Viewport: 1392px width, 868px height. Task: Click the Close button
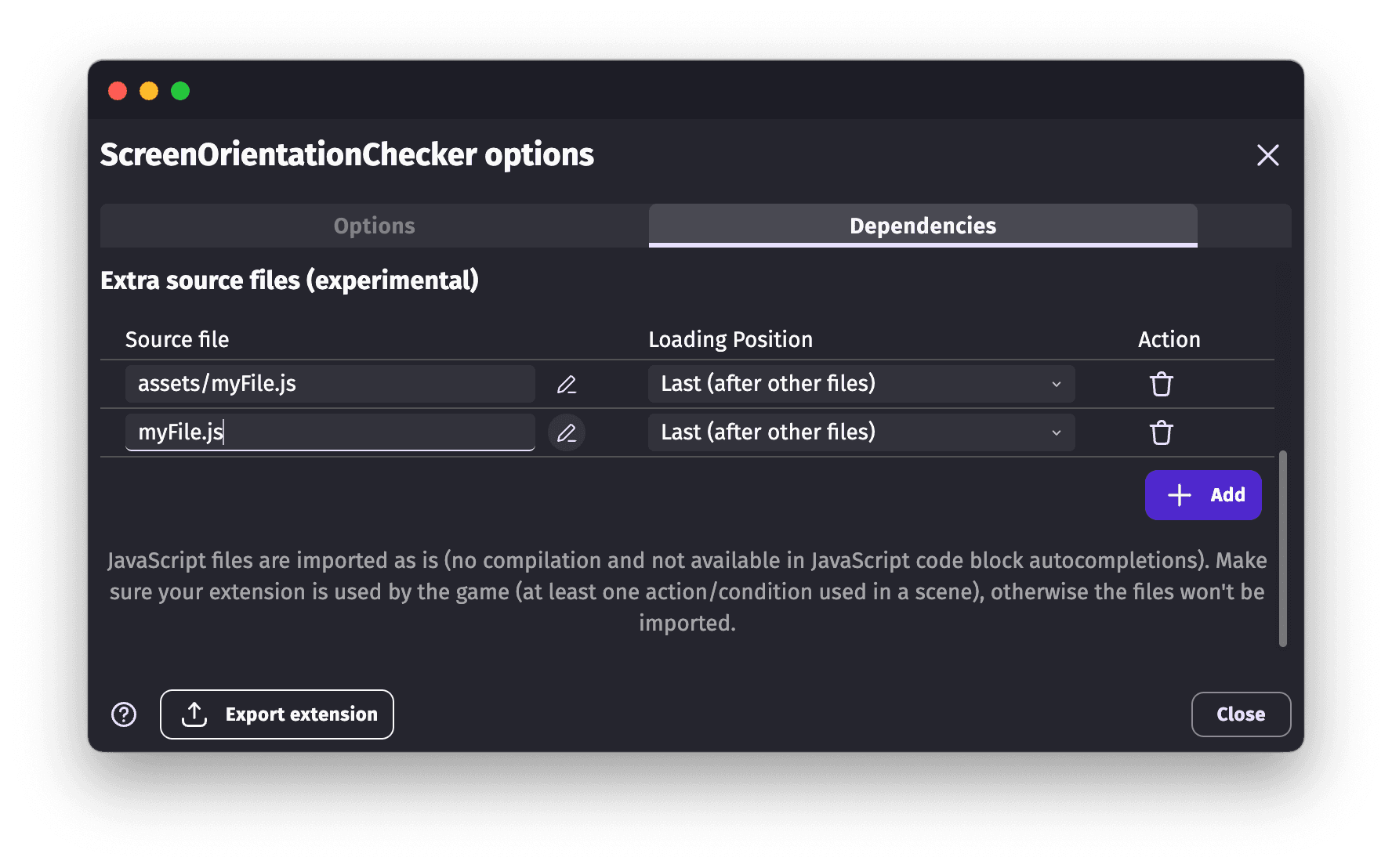pyautogui.click(x=1241, y=714)
